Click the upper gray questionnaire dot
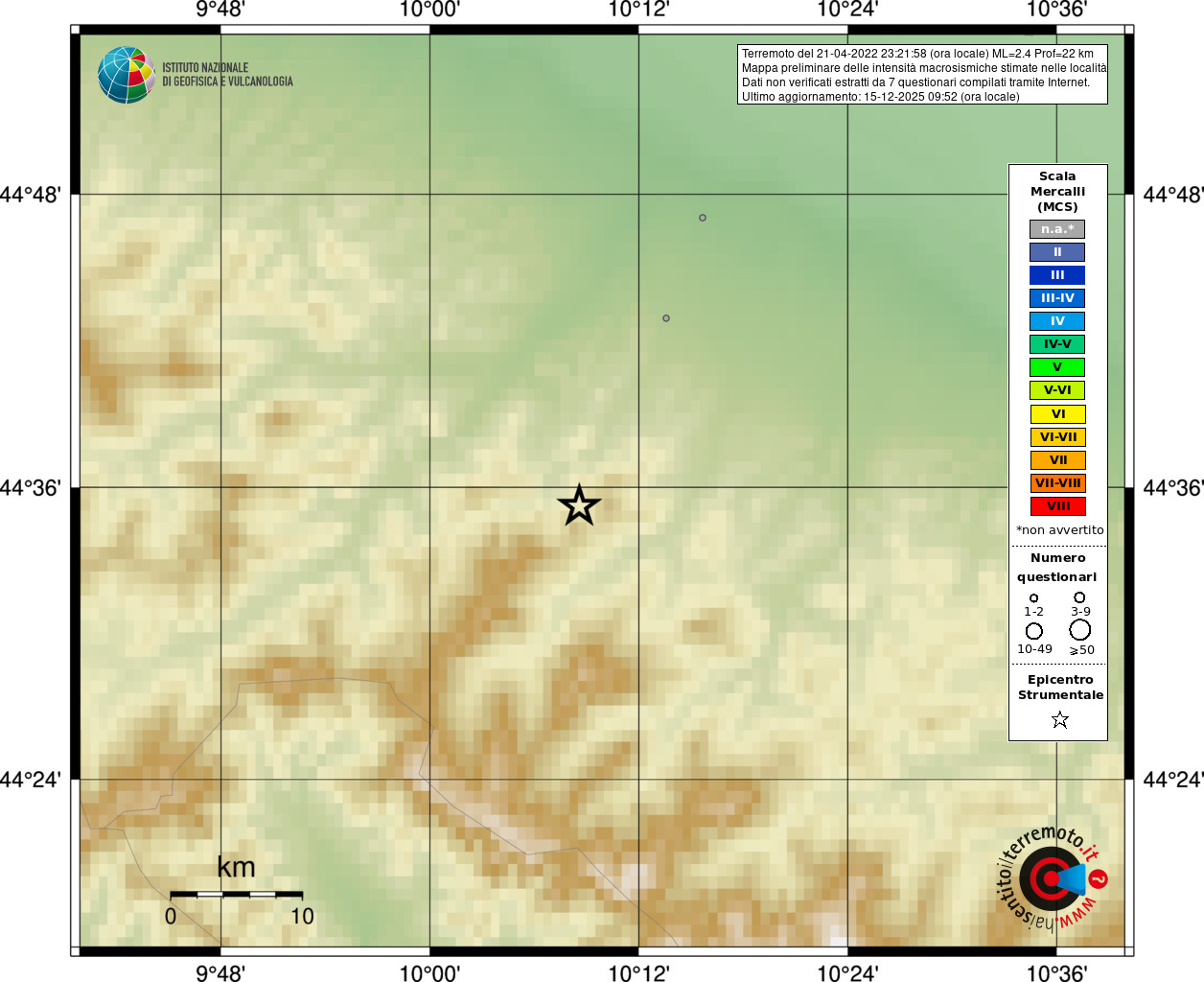Viewport: 1204px width, 982px height. pos(703,218)
